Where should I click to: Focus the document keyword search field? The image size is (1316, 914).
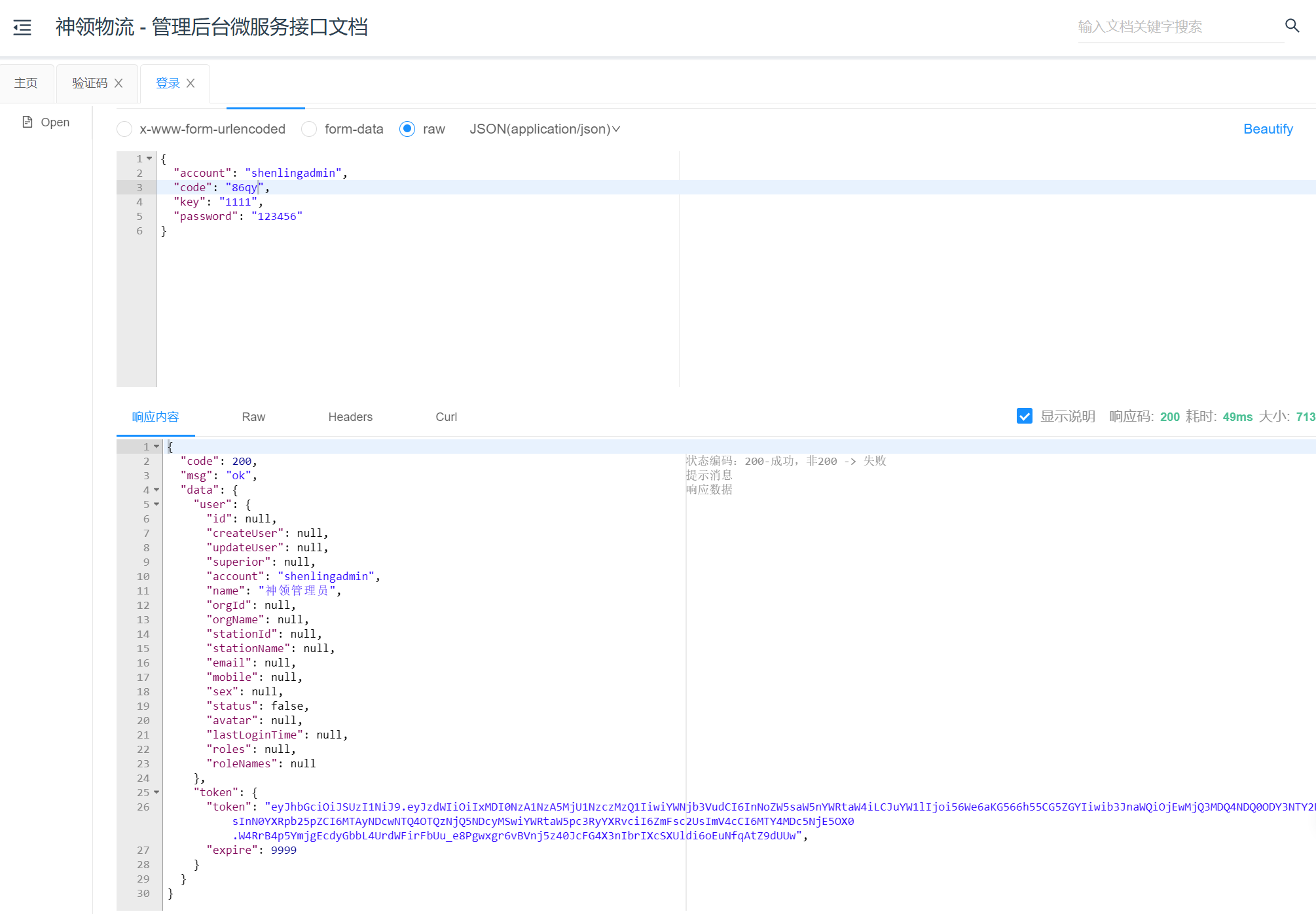[x=1180, y=27]
